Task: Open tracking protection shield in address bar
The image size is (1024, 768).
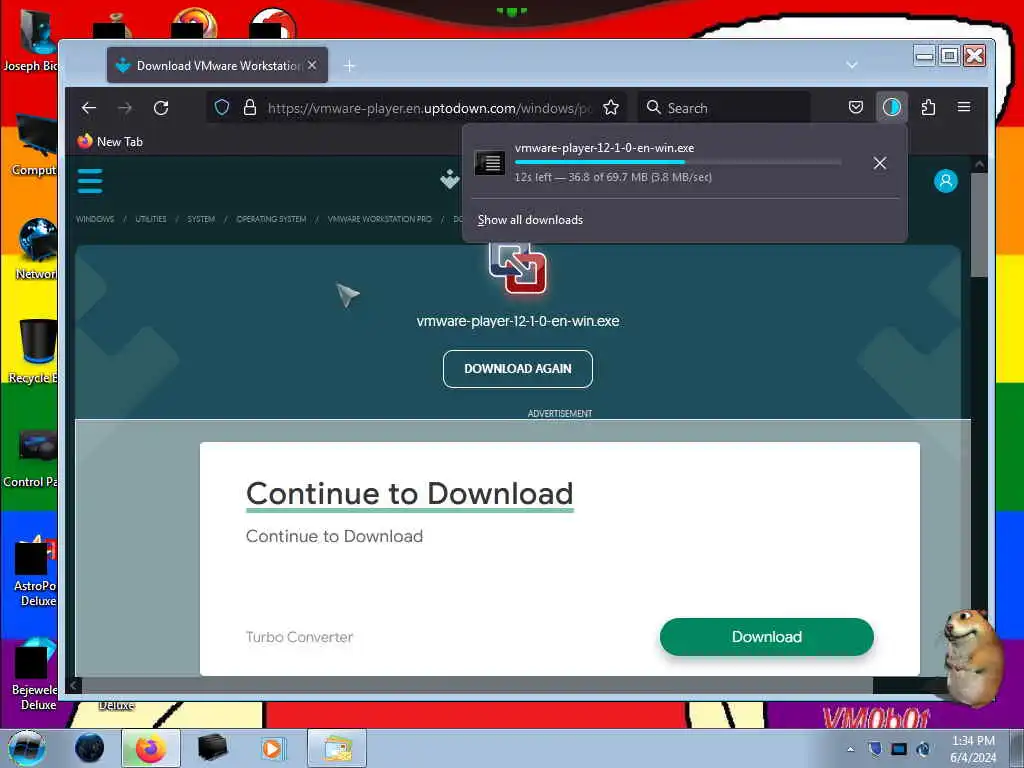Action: pyautogui.click(x=222, y=107)
